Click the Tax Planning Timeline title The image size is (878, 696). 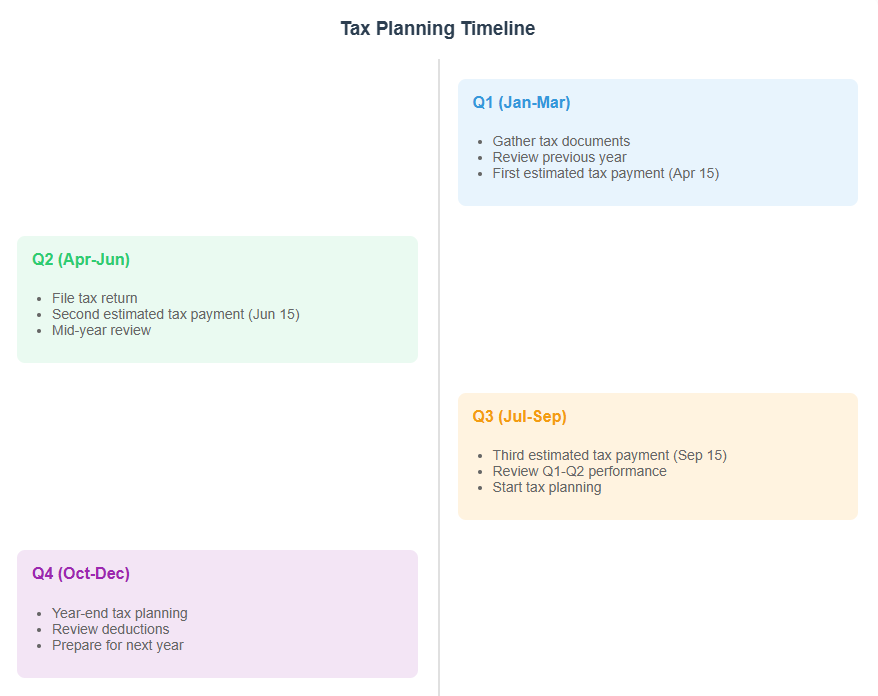[438, 29]
